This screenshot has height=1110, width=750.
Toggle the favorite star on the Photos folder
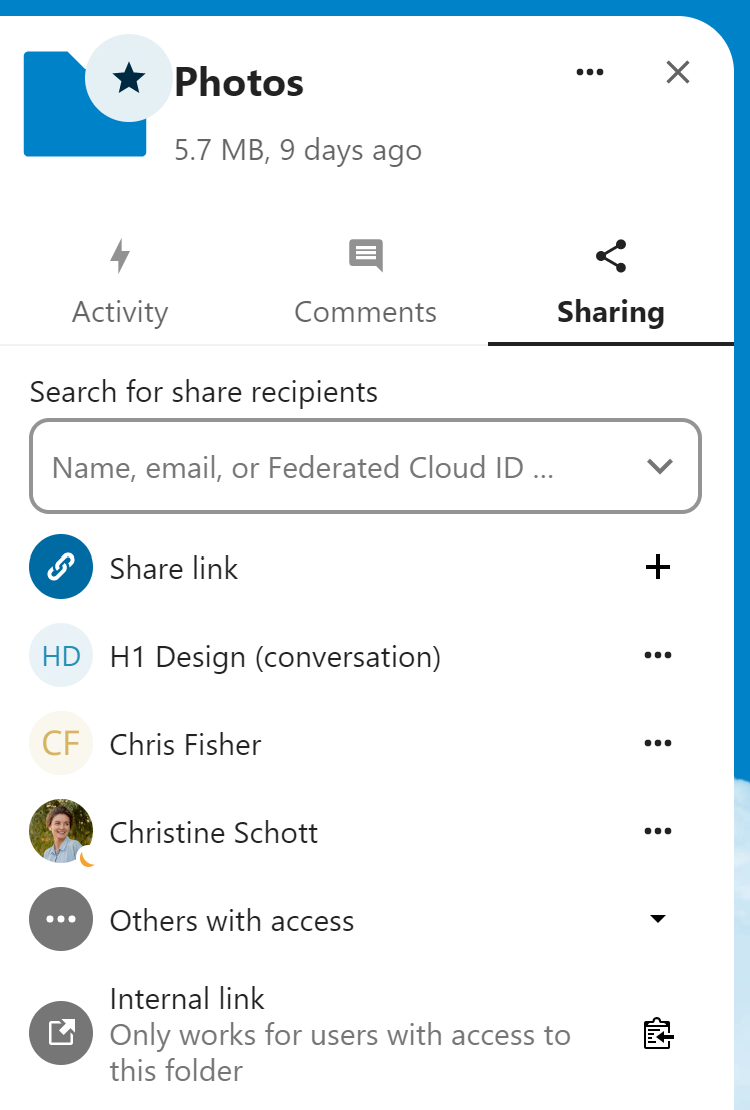click(x=129, y=77)
